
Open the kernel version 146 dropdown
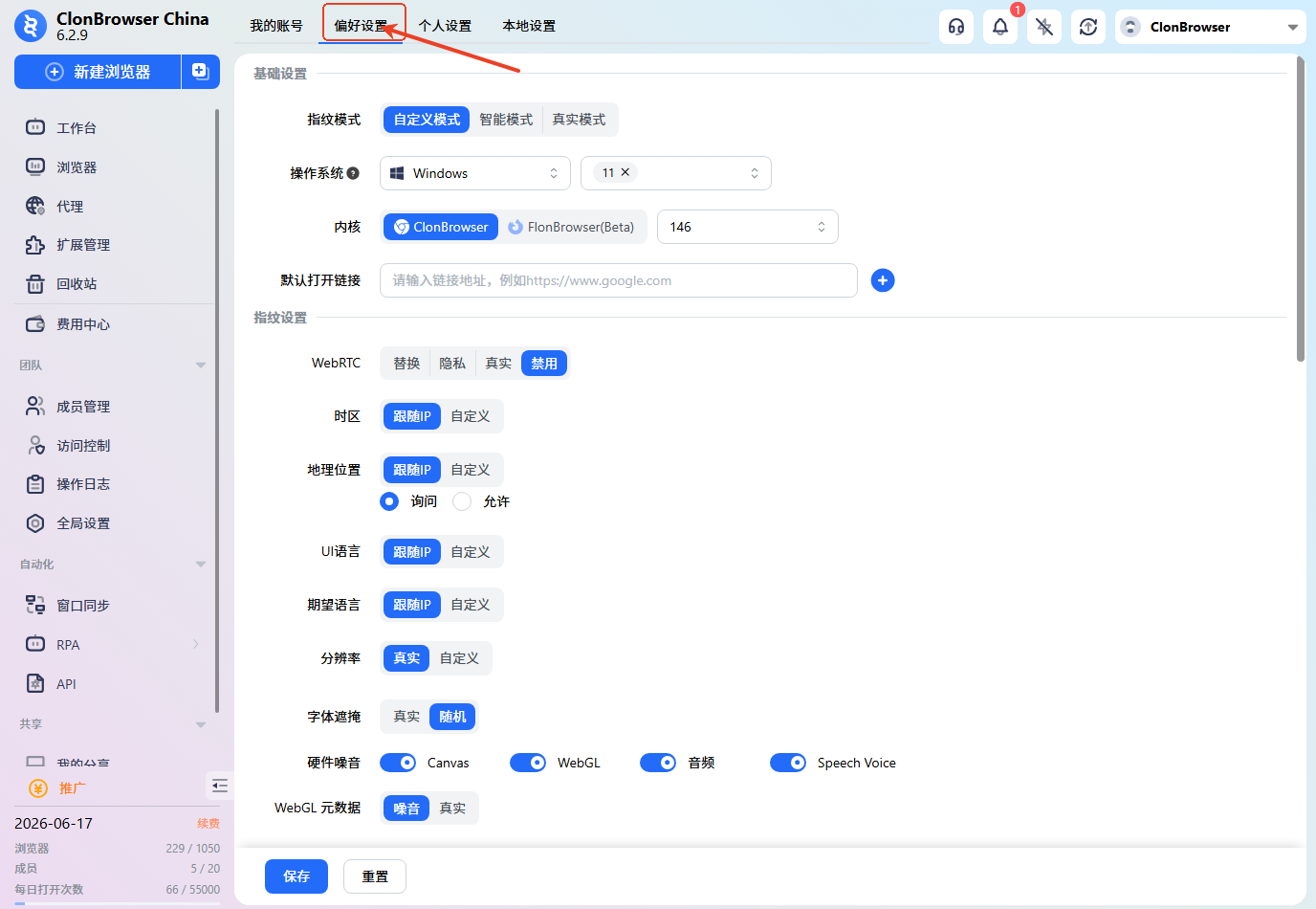[748, 227]
